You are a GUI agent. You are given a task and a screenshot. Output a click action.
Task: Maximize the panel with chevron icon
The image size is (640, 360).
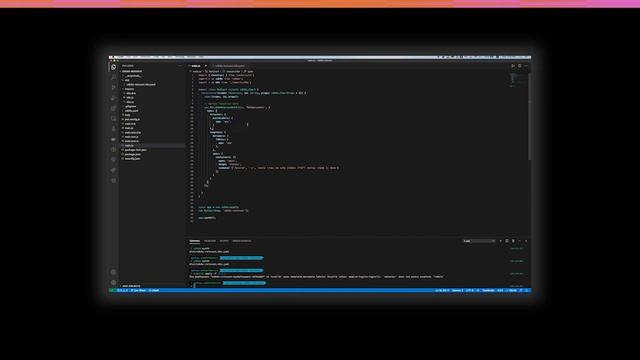(x=519, y=241)
